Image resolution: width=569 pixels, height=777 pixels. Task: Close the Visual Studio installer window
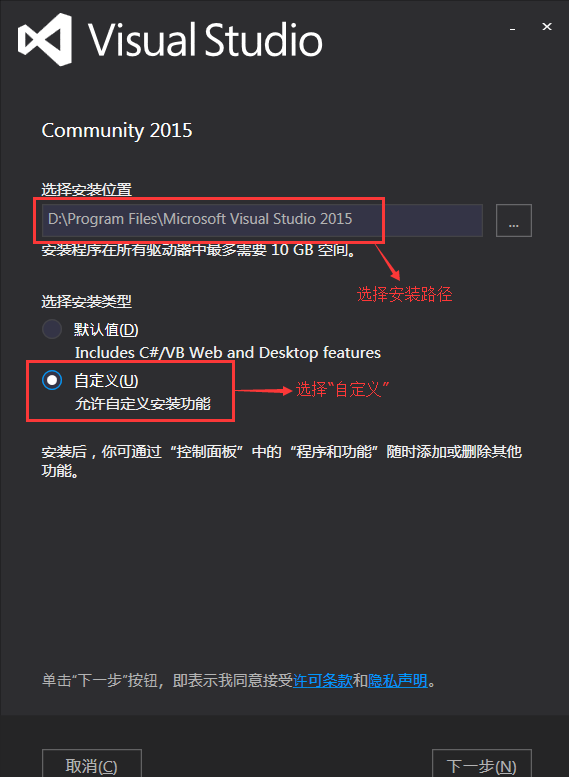click(547, 27)
